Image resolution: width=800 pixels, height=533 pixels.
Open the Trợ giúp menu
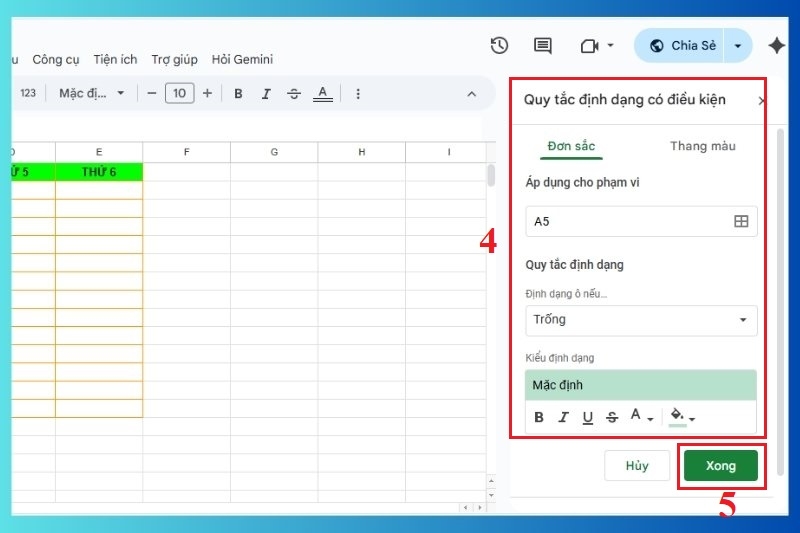tap(174, 60)
